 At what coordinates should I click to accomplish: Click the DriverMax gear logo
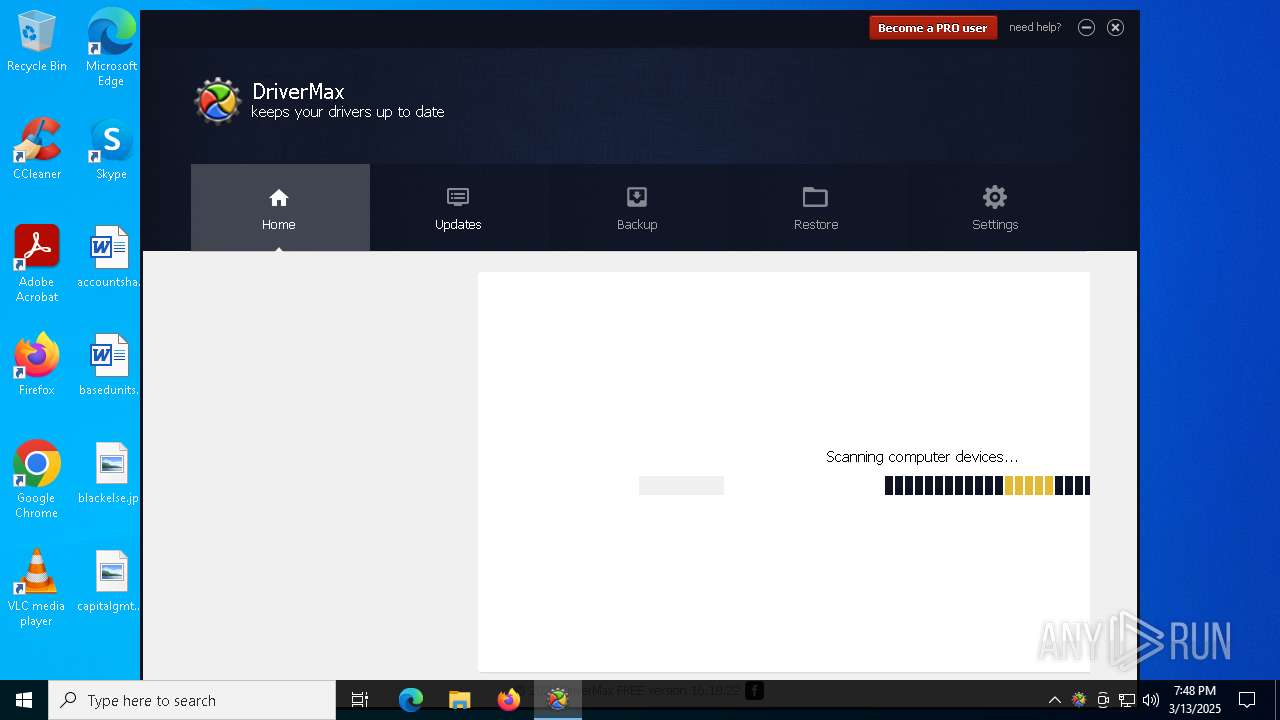(x=217, y=101)
